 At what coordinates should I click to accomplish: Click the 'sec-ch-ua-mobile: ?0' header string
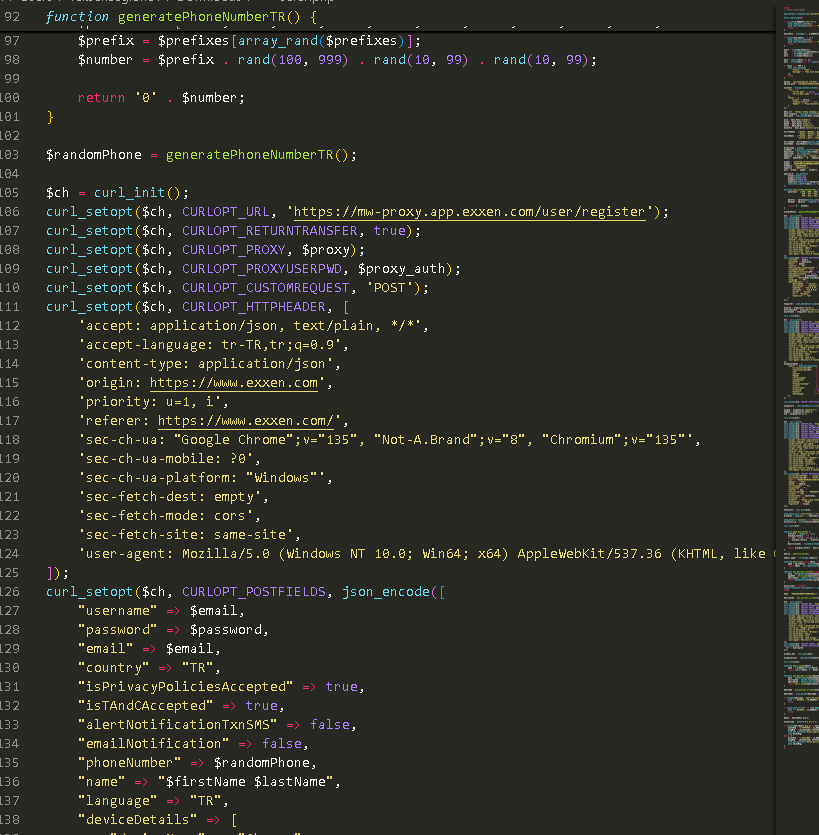[166, 459]
